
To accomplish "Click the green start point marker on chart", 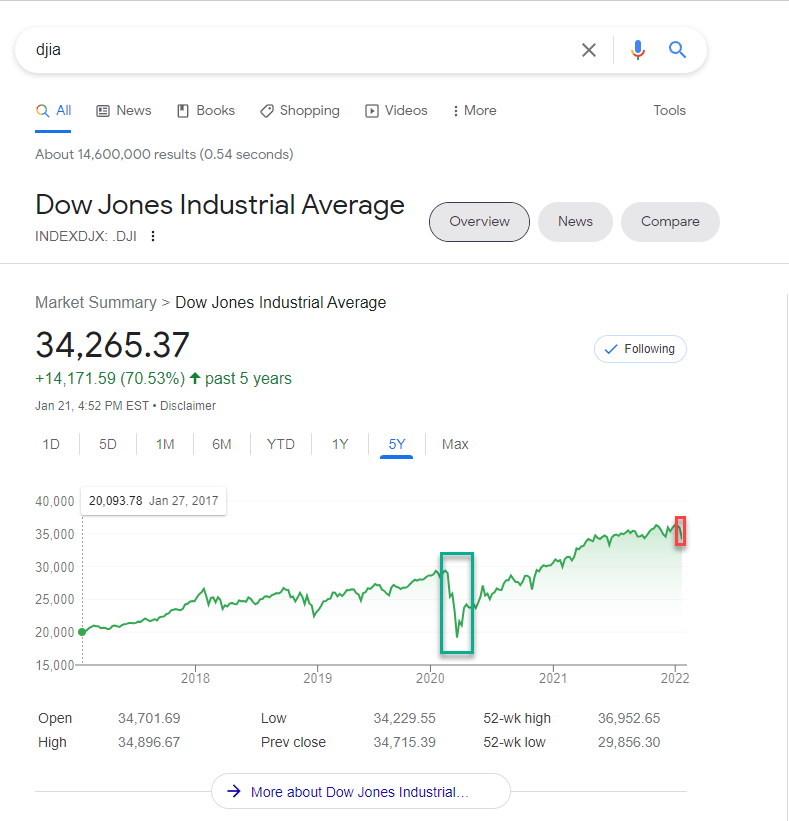I will [82, 631].
